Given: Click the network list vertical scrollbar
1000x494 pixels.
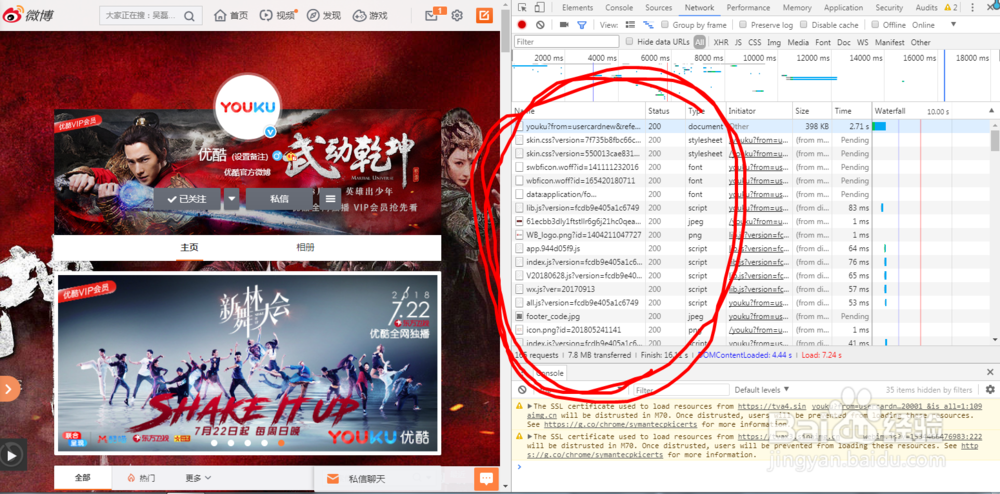Looking at the screenshot, I should (995, 140).
